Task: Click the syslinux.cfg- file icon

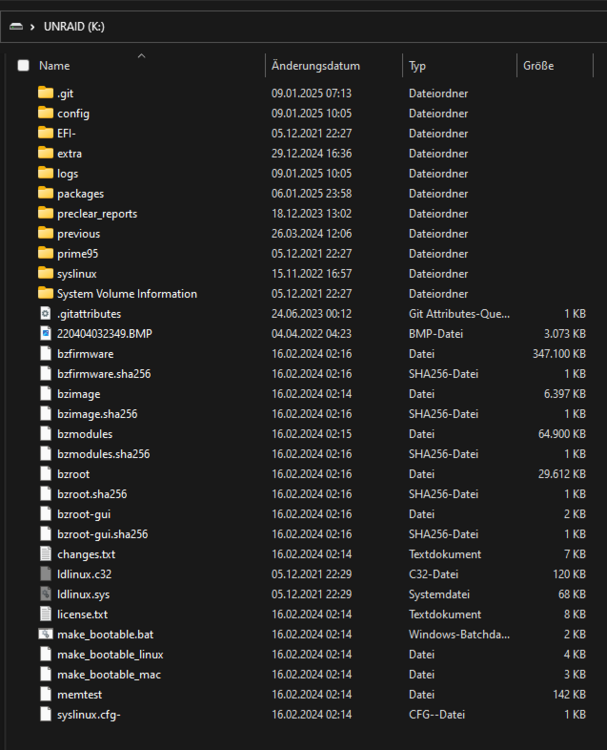Action: 45,714
